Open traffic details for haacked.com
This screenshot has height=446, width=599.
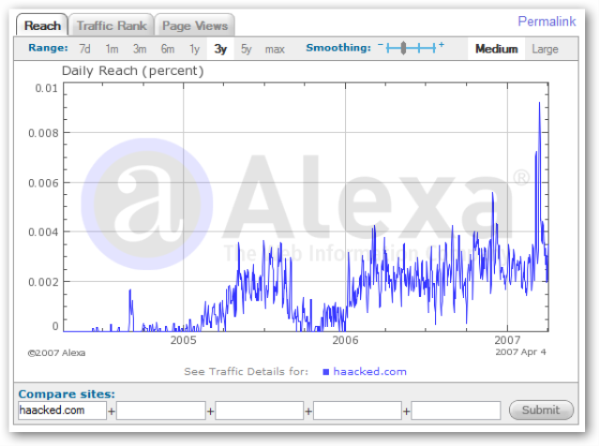pos(369,371)
